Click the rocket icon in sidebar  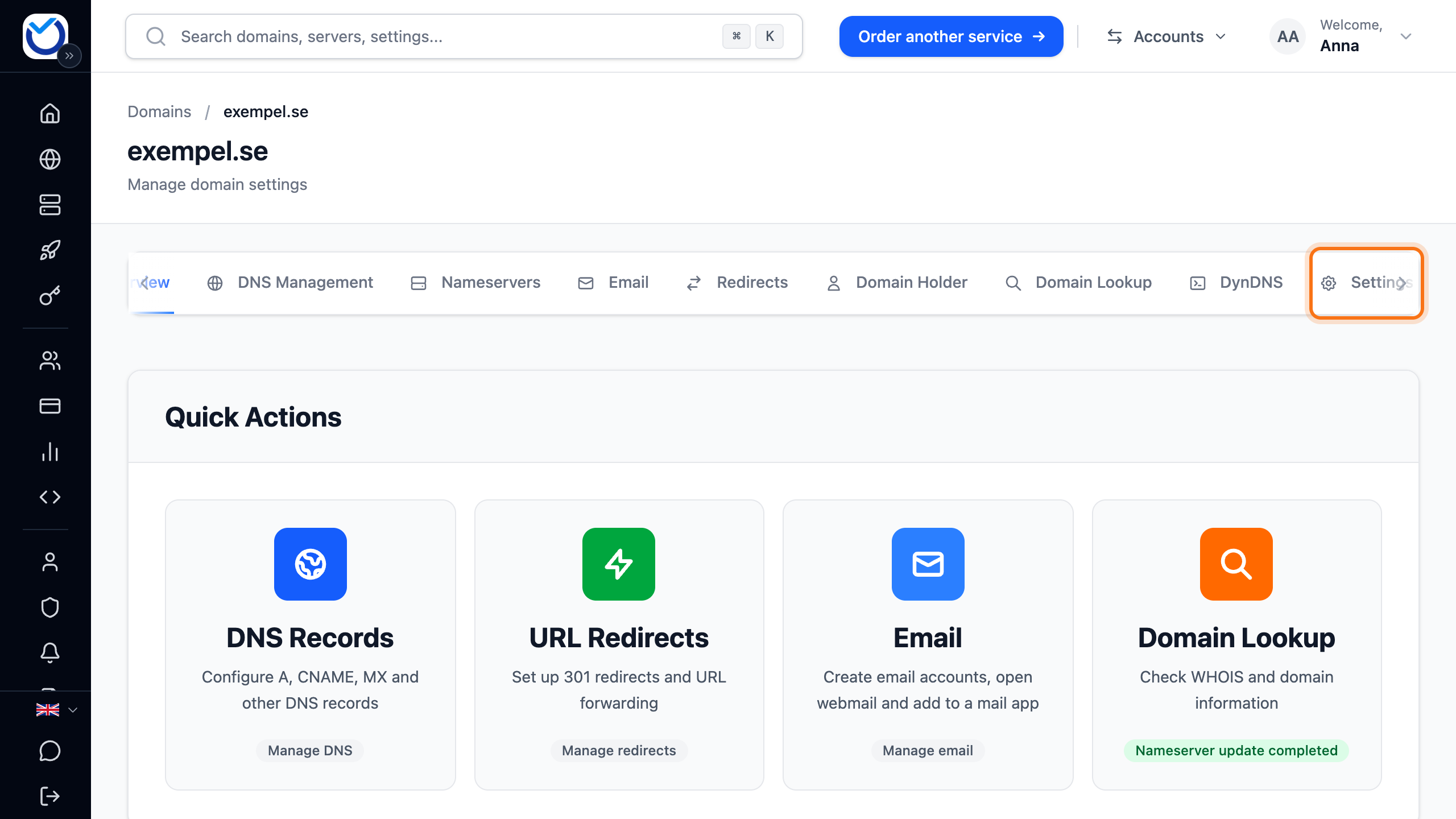[x=50, y=250]
